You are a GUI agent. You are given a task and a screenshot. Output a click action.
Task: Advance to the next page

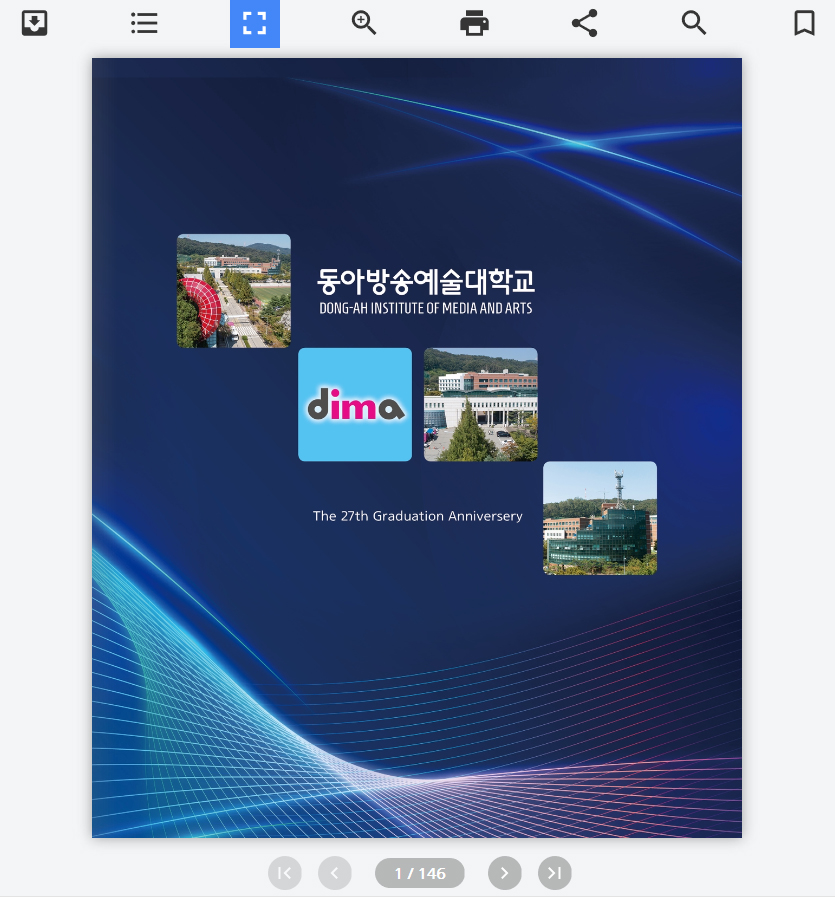coord(505,873)
